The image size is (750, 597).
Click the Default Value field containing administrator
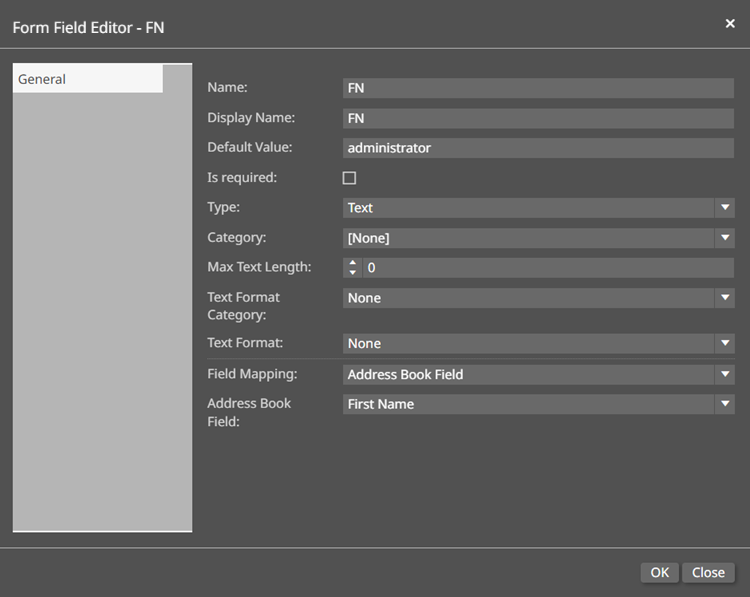(x=538, y=148)
